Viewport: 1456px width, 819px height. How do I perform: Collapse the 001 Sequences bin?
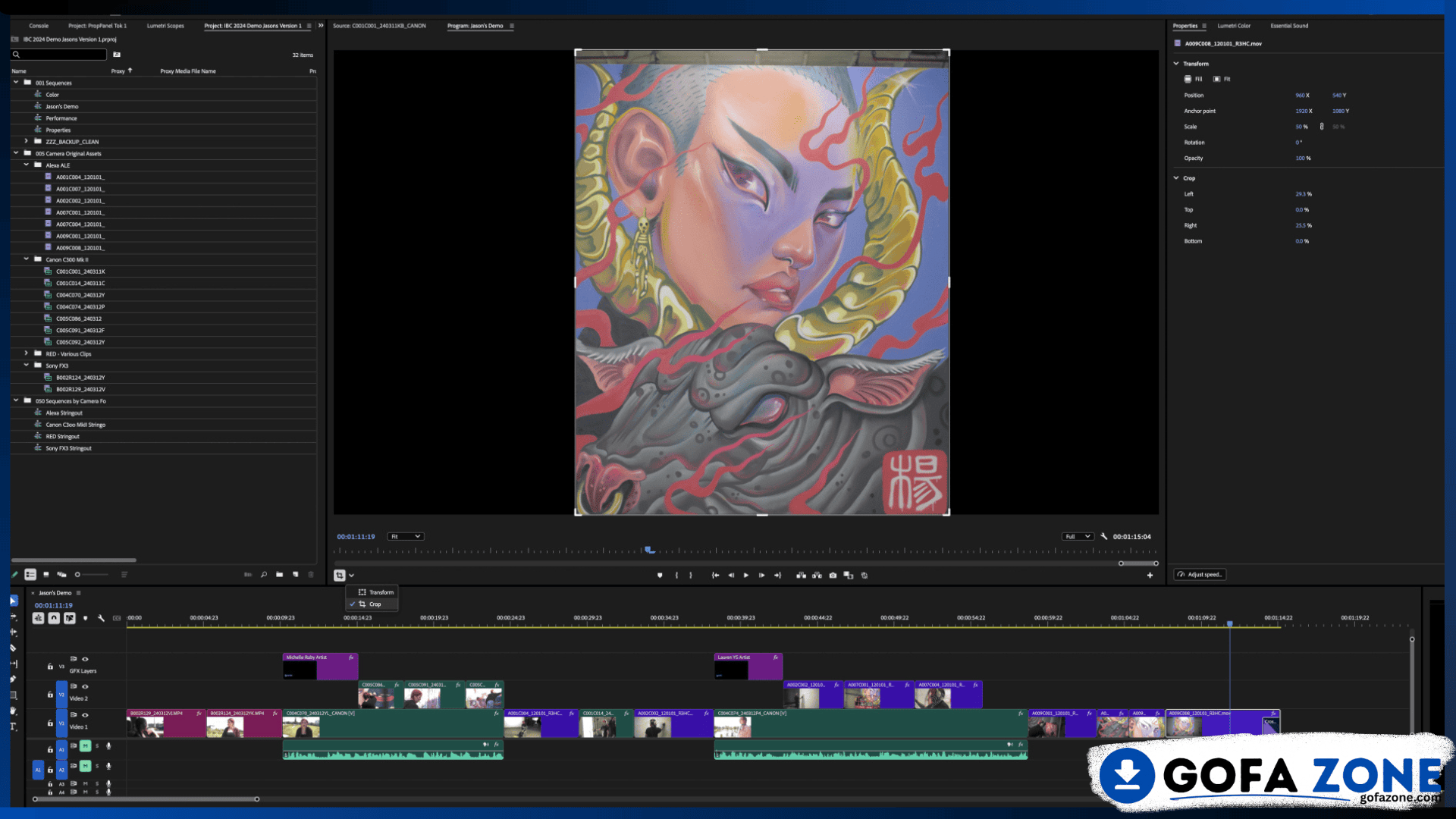[16, 83]
